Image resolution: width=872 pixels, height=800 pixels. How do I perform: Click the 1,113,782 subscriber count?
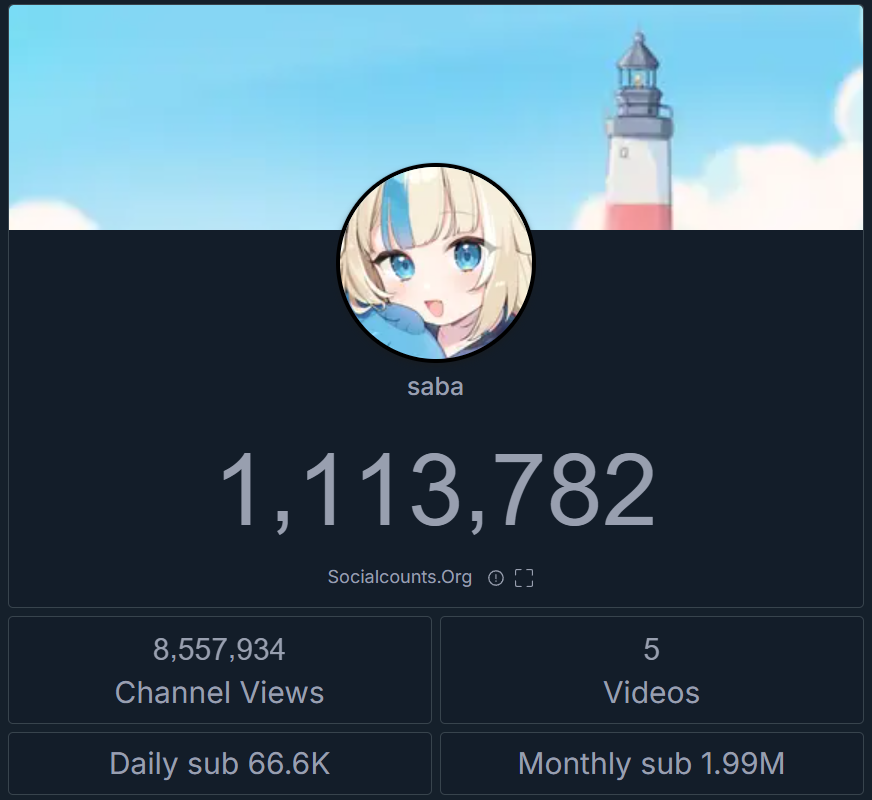click(437, 490)
